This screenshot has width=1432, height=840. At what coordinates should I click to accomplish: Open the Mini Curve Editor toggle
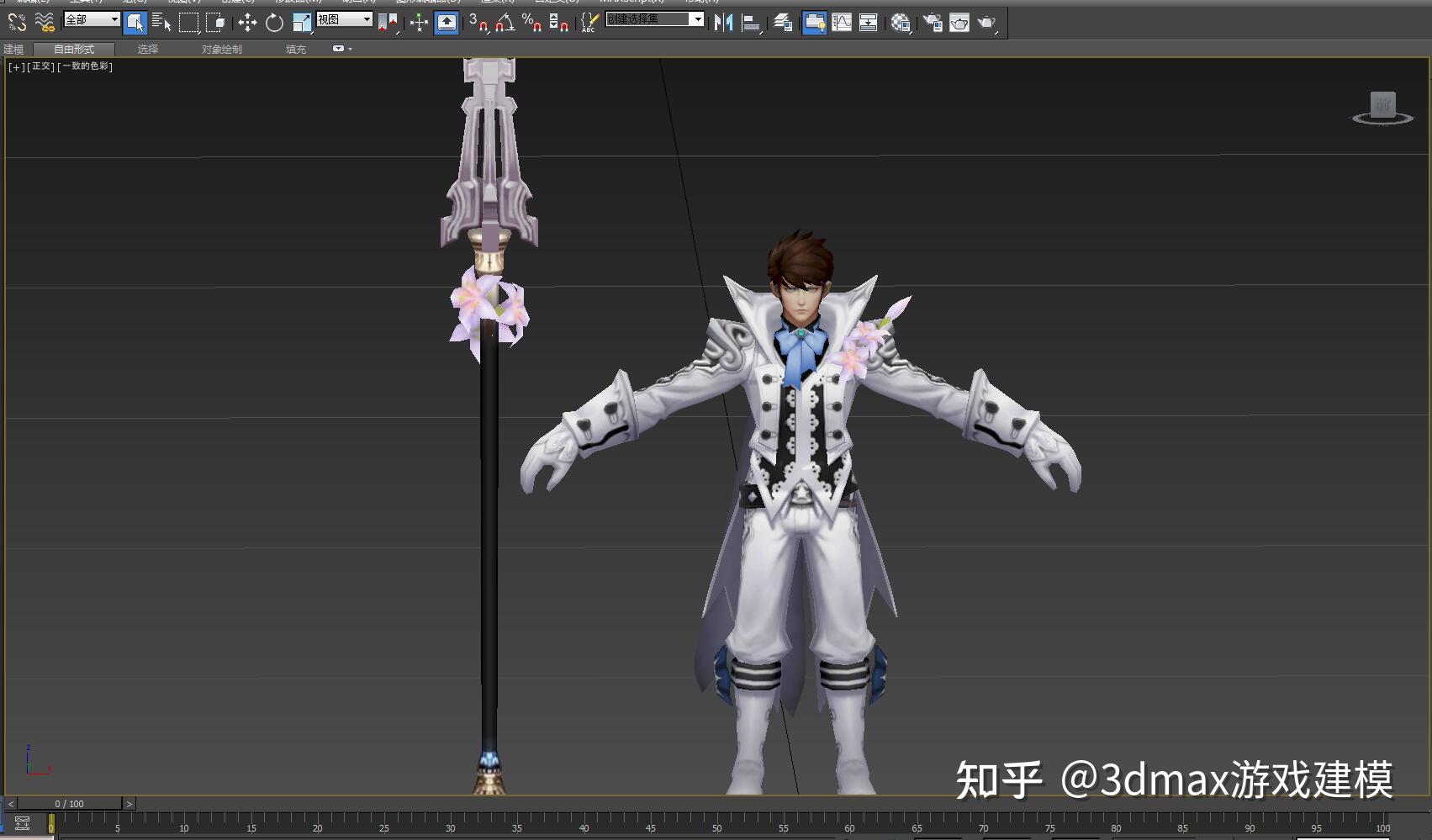[x=23, y=823]
